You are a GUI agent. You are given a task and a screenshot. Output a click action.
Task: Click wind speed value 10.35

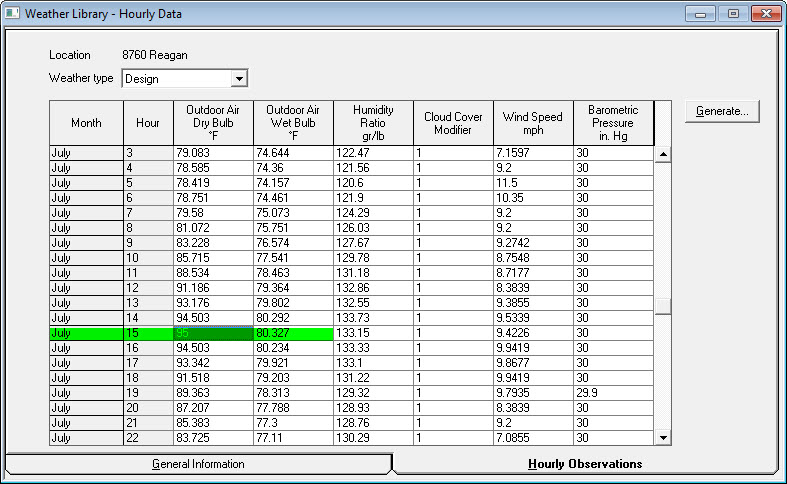tap(533, 198)
